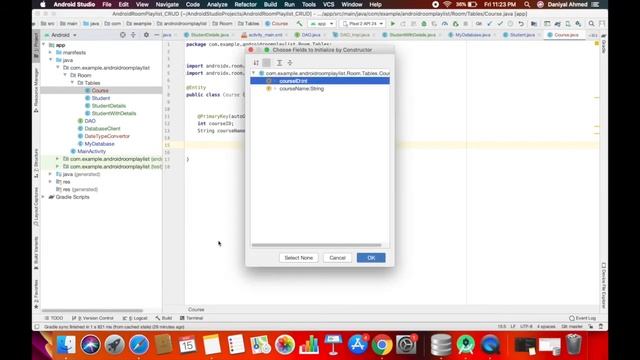This screenshot has height=360, width=640.
Task: Open Version Control tool window
Action: click(x=93, y=318)
